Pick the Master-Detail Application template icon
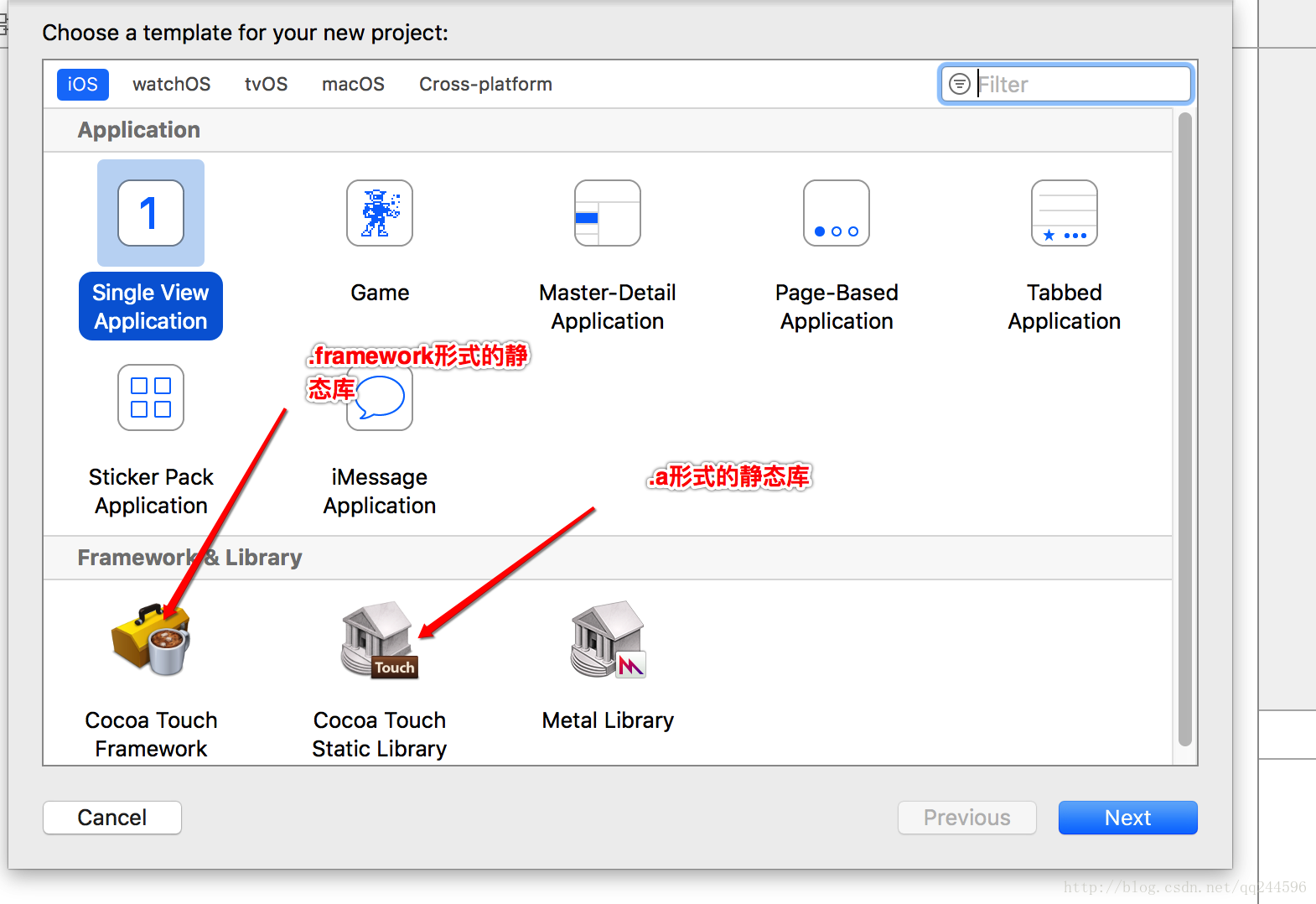 [608, 213]
